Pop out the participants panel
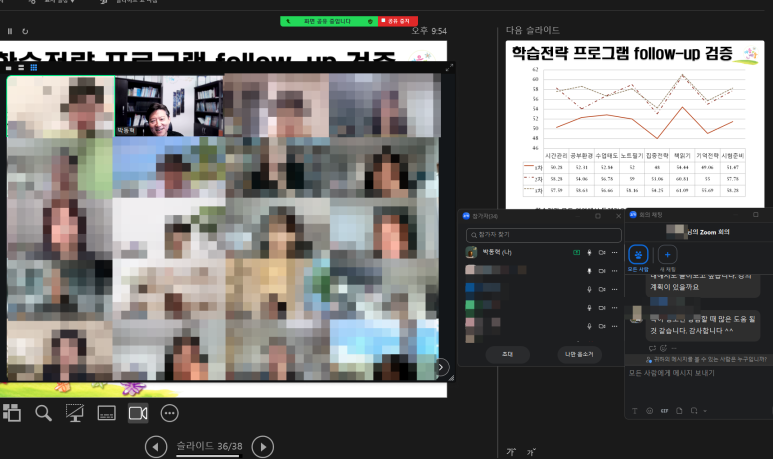The image size is (773, 459). point(598,216)
